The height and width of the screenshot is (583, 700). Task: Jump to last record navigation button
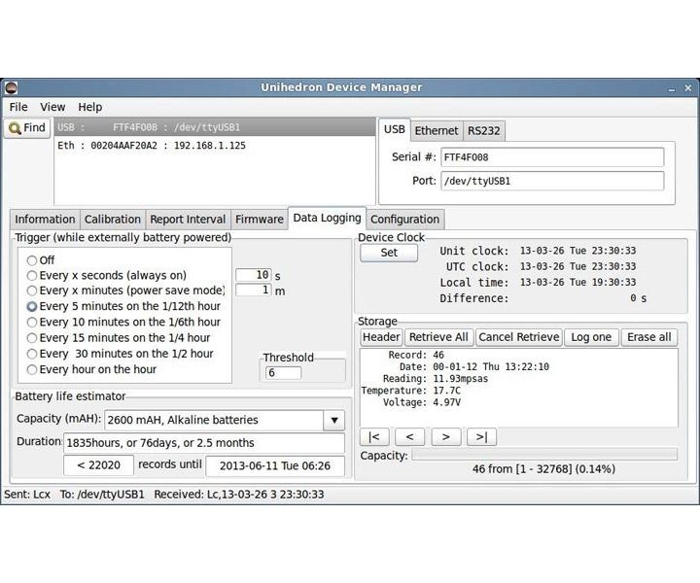481,436
